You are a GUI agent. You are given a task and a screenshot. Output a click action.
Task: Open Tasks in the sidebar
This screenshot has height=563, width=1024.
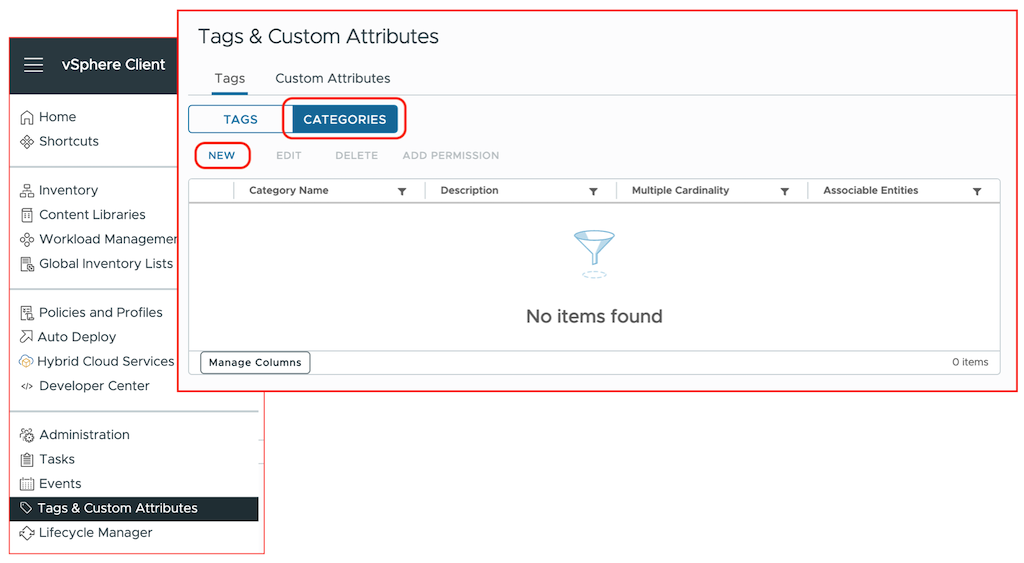(57, 459)
